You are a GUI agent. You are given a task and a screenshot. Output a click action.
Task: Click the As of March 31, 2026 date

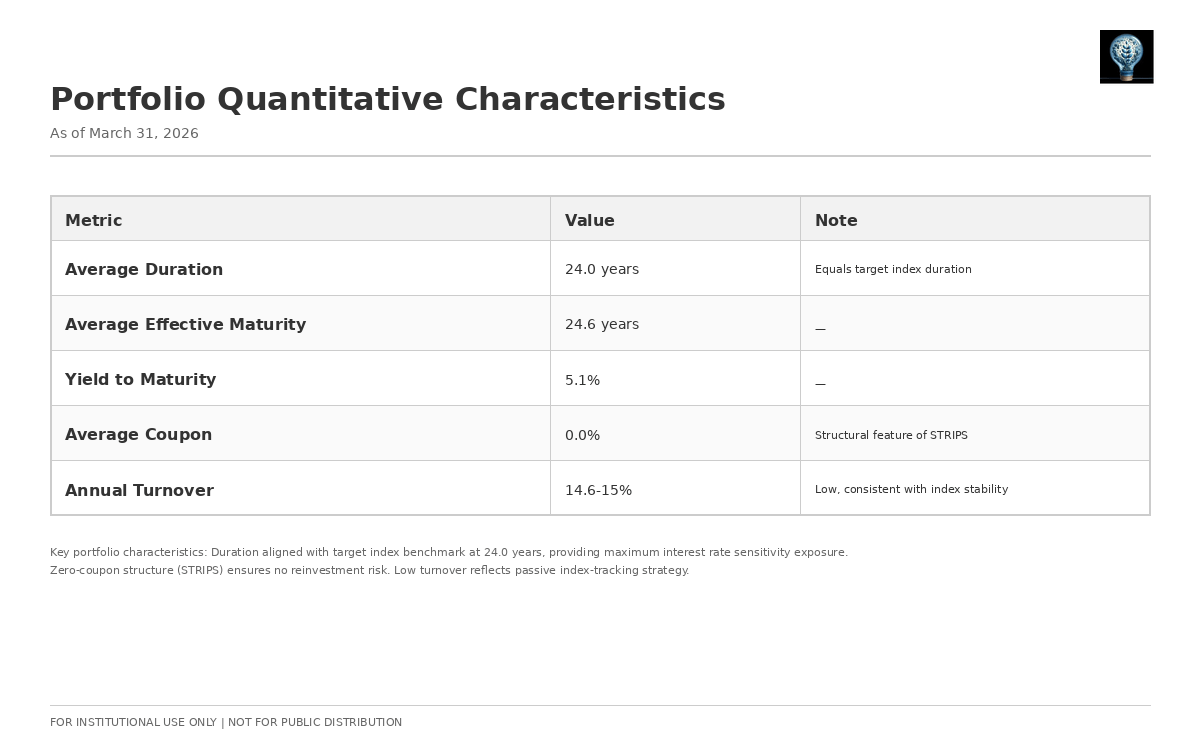(124, 134)
